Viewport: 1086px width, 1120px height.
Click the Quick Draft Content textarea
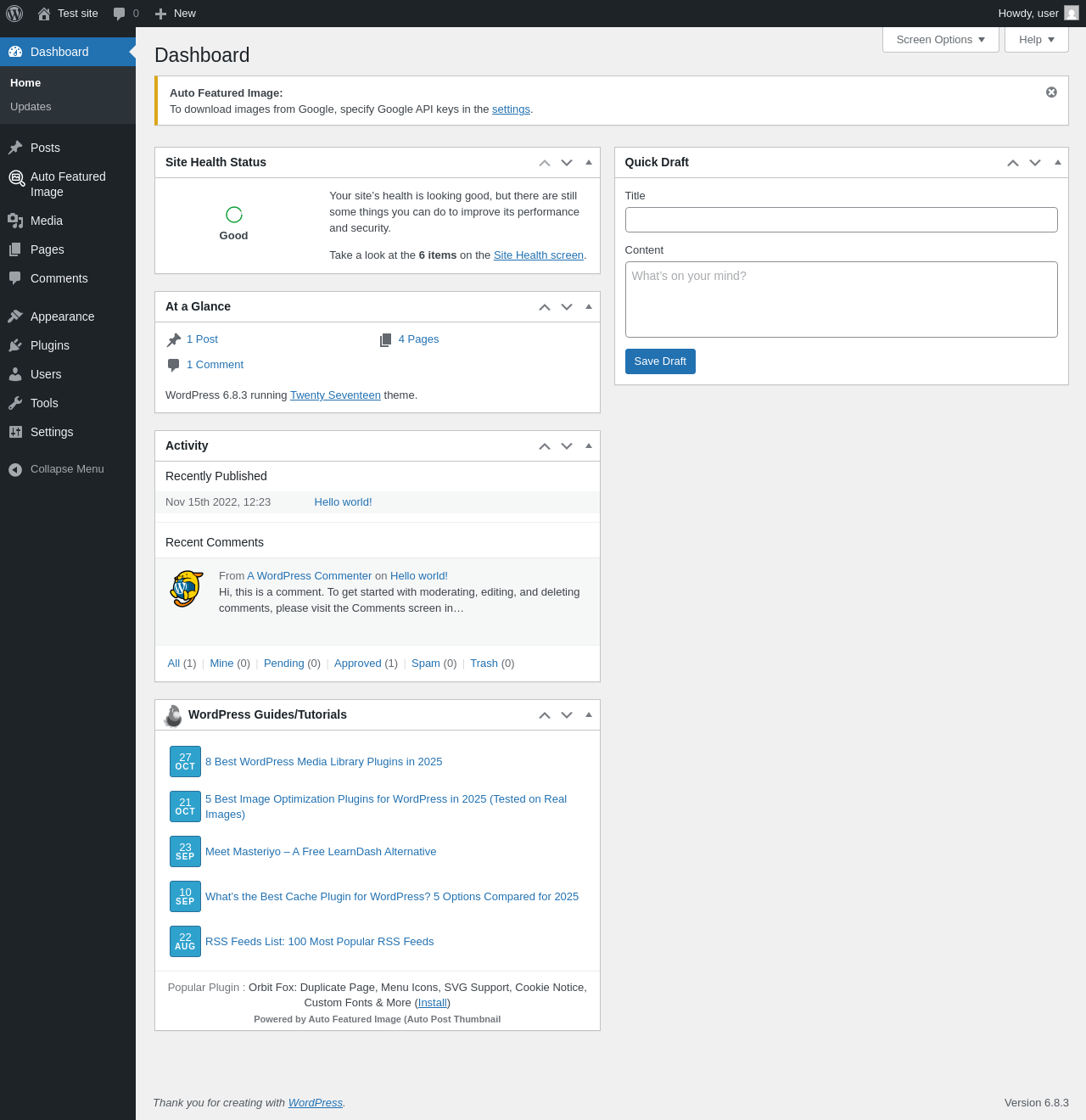(x=842, y=300)
